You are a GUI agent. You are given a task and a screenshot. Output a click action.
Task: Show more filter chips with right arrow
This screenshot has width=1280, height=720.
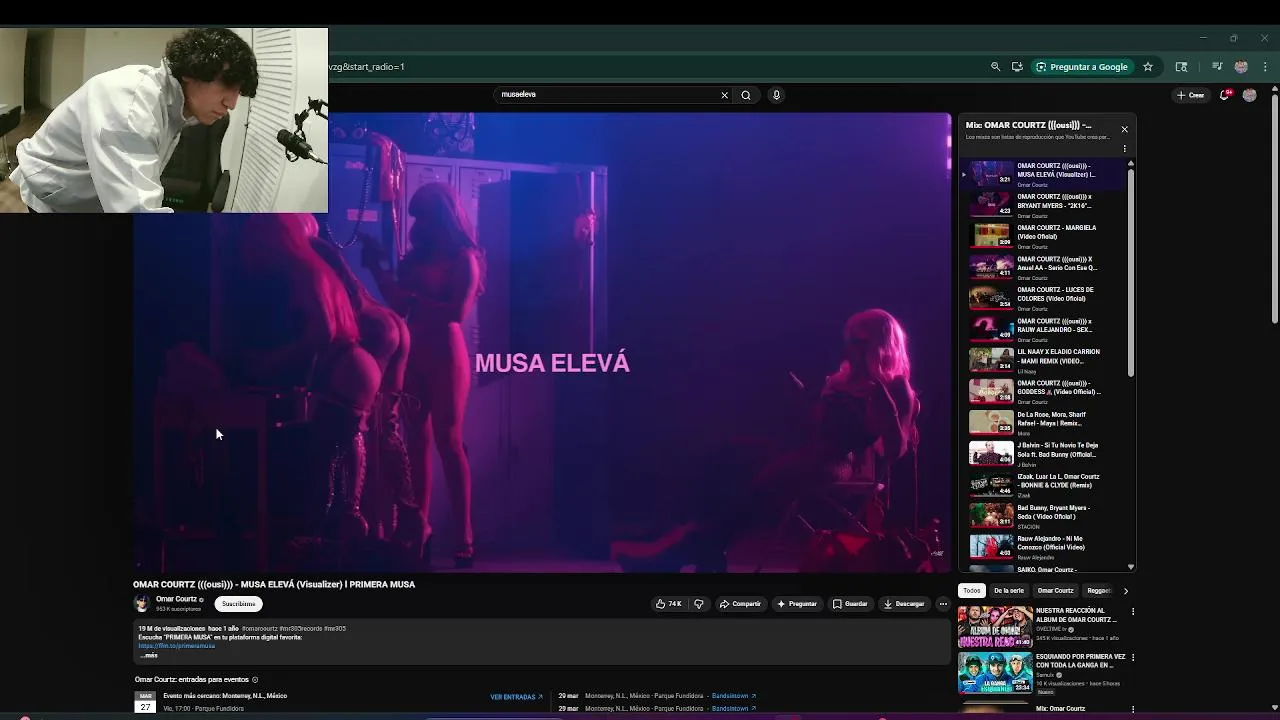[x=1125, y=591]
